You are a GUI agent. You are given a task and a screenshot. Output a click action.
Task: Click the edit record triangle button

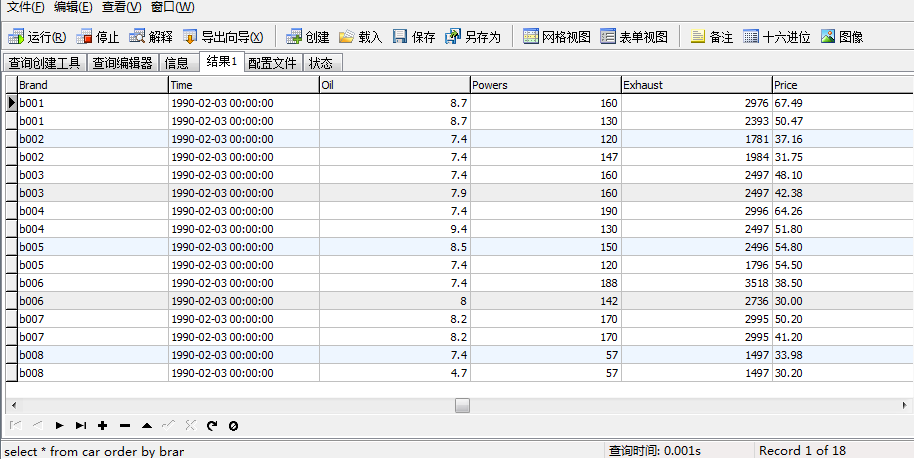coord(147,426)
